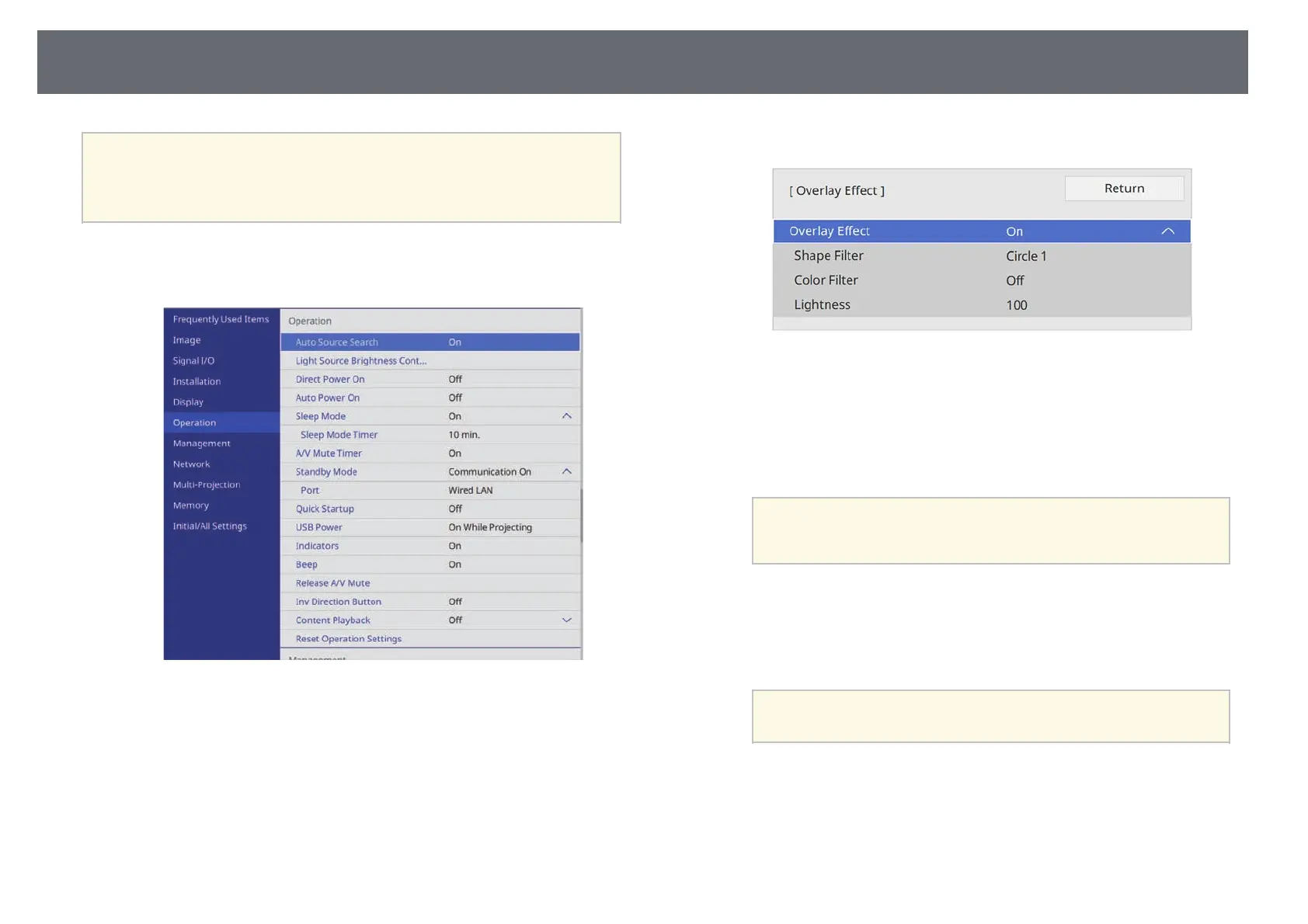
Task: Select the Content Playback row
Action: coord(430,620)
